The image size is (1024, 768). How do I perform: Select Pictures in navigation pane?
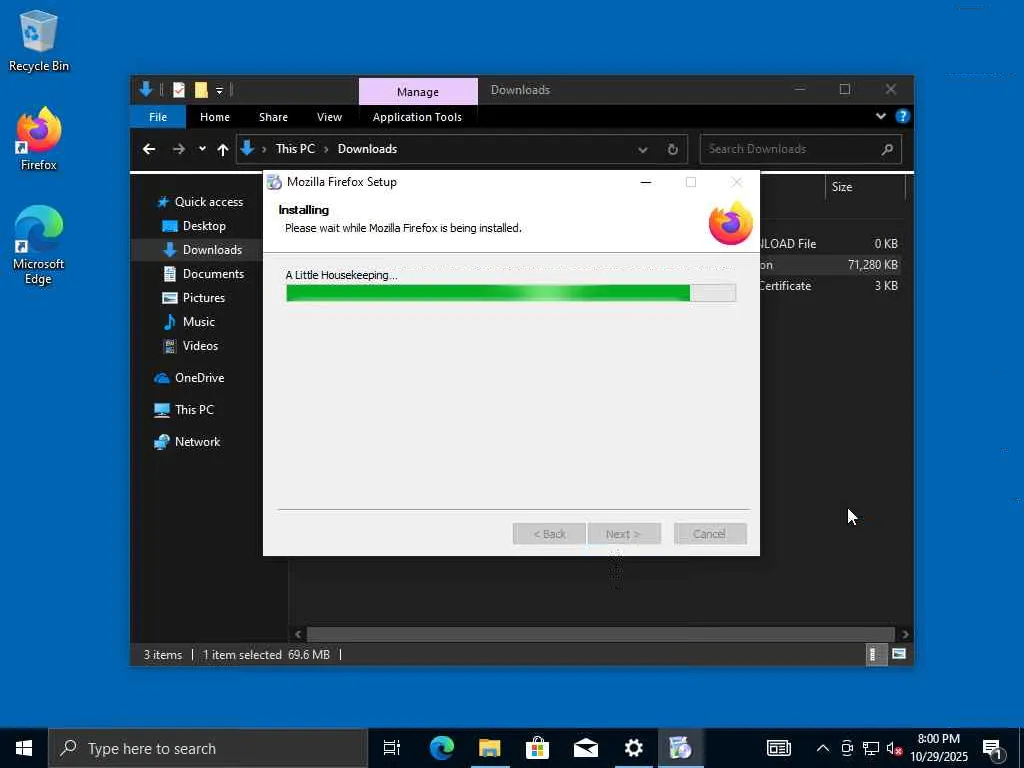point(193,298)
